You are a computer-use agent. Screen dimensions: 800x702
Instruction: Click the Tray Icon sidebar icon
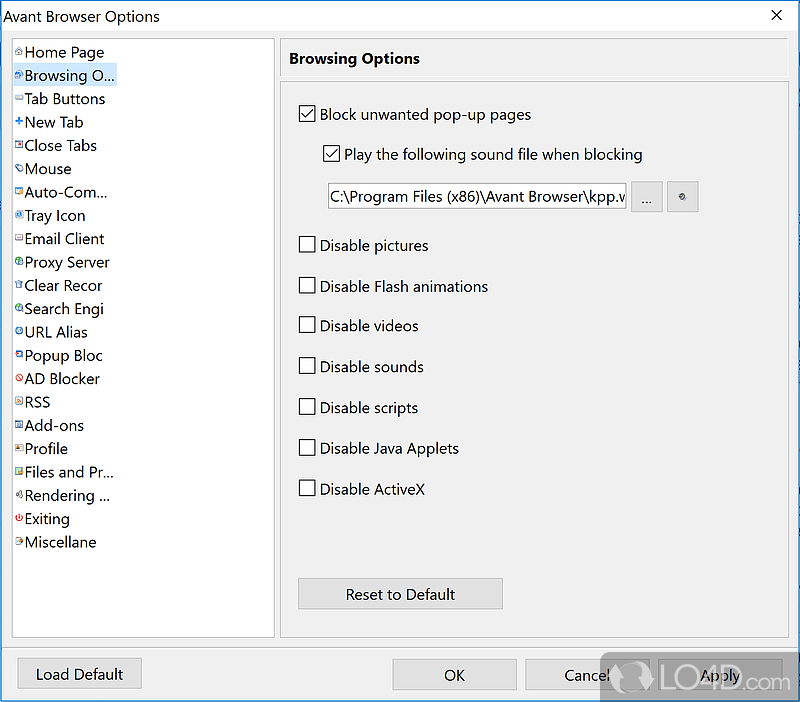[x=17, y=216]
